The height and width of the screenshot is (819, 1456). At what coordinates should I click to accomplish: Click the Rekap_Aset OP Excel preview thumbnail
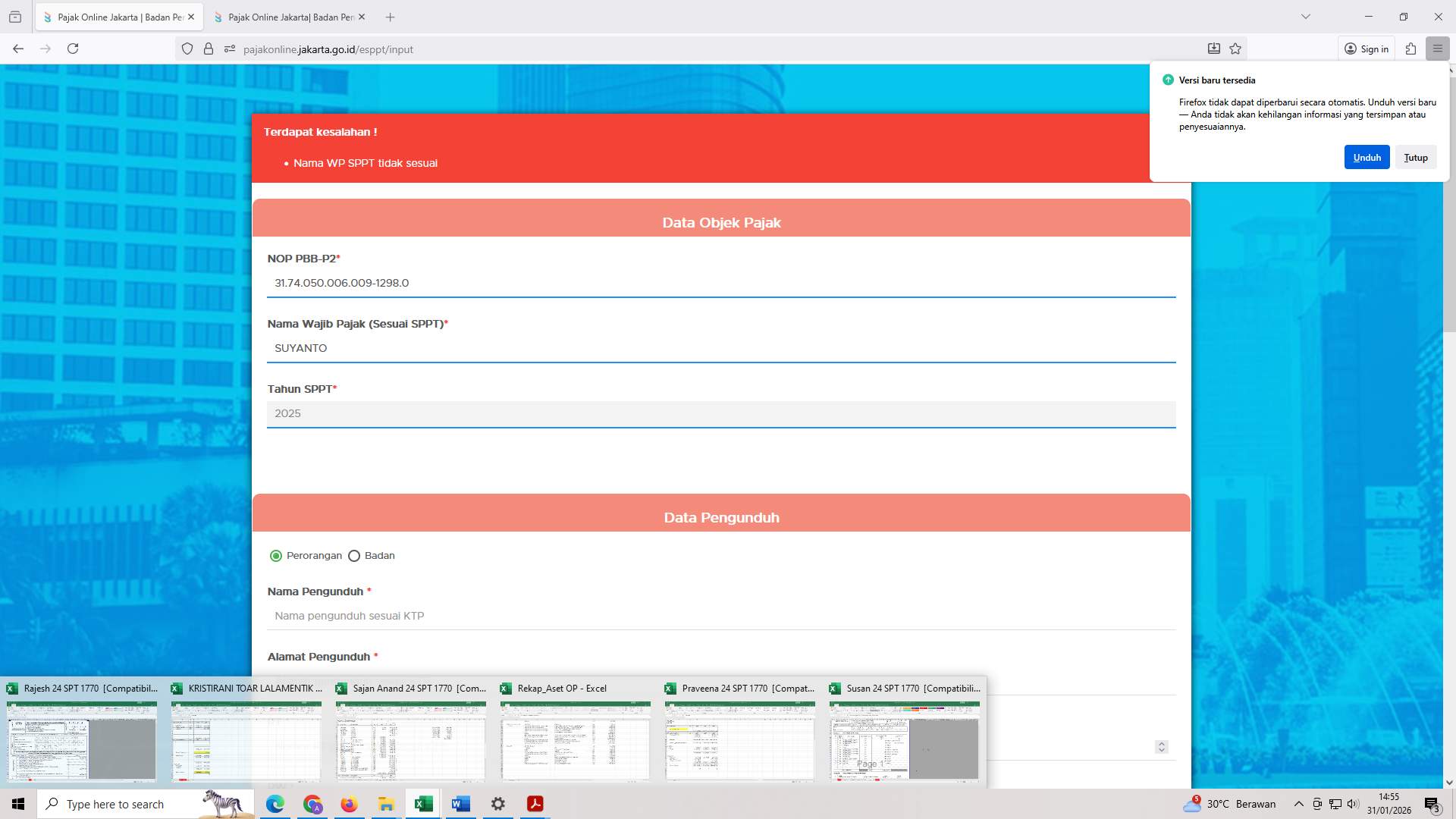coord(575,743)
